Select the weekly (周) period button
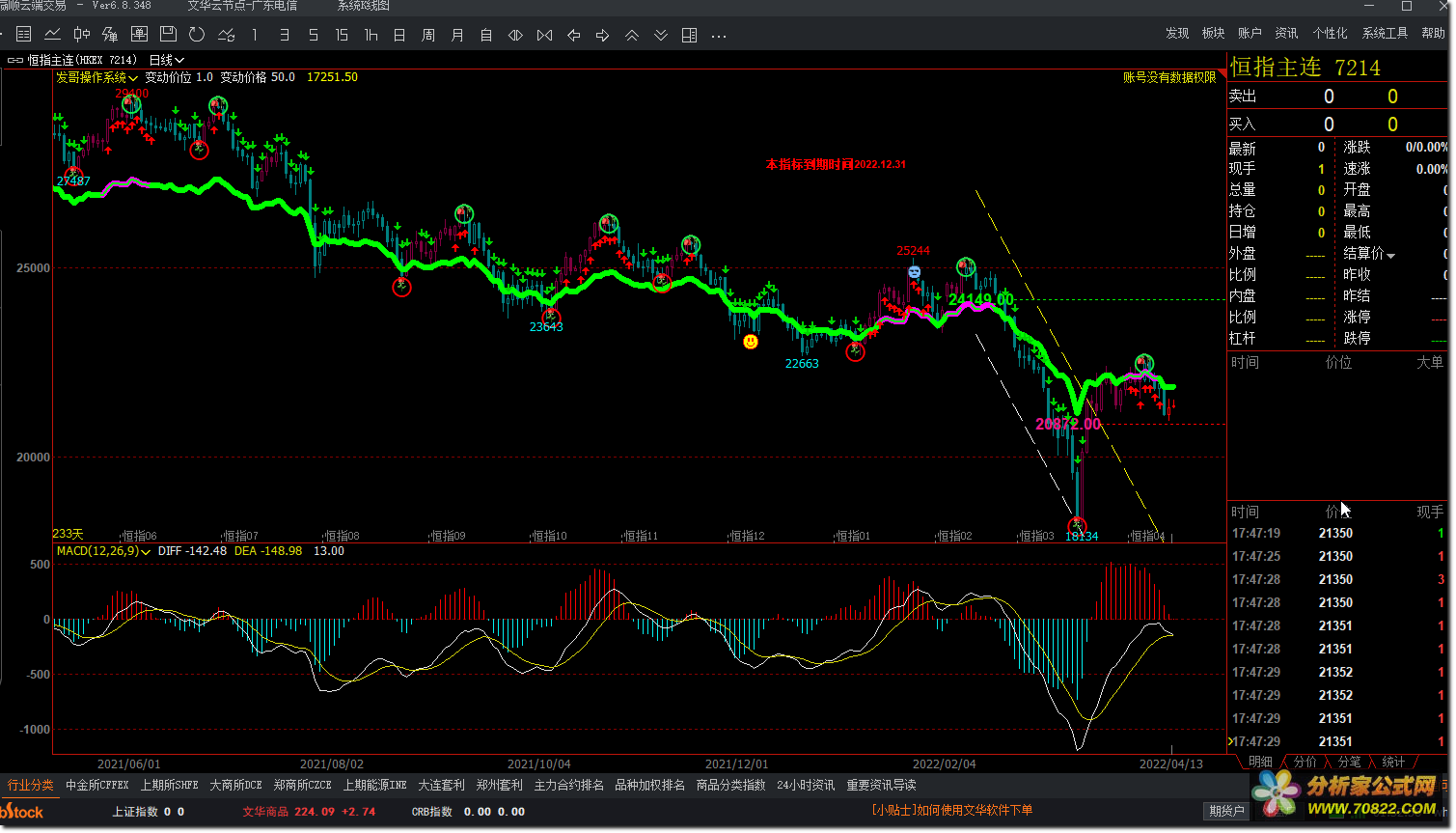The height and width of the screenshot is (833, 1456). 428,35
